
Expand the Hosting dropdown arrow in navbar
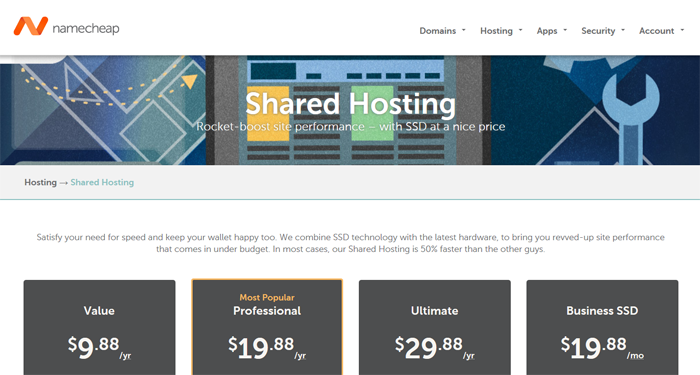coord(521,30)
